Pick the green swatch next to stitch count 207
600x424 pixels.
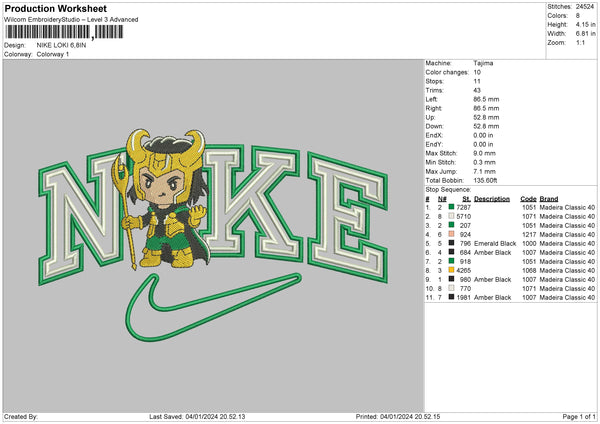[452, 225]
